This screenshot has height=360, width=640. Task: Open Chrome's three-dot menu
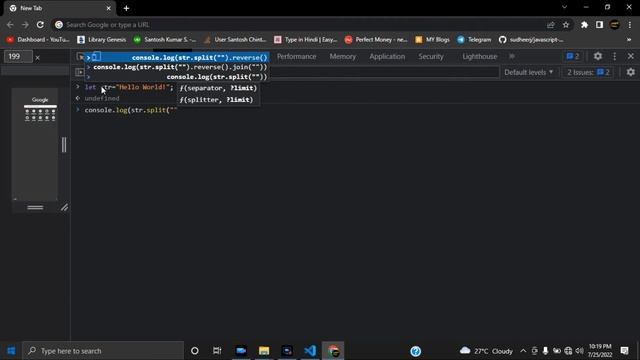[x=630, y=25]
